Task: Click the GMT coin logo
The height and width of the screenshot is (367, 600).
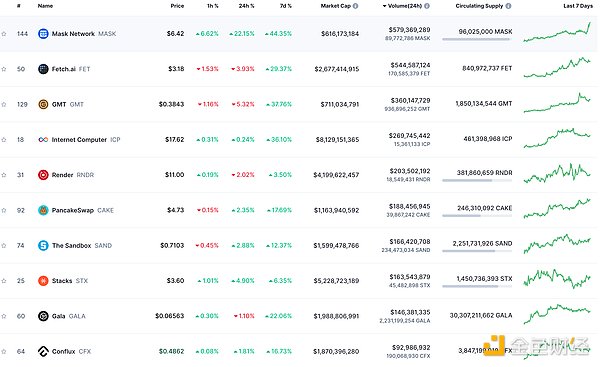Action: click(43, 104)
